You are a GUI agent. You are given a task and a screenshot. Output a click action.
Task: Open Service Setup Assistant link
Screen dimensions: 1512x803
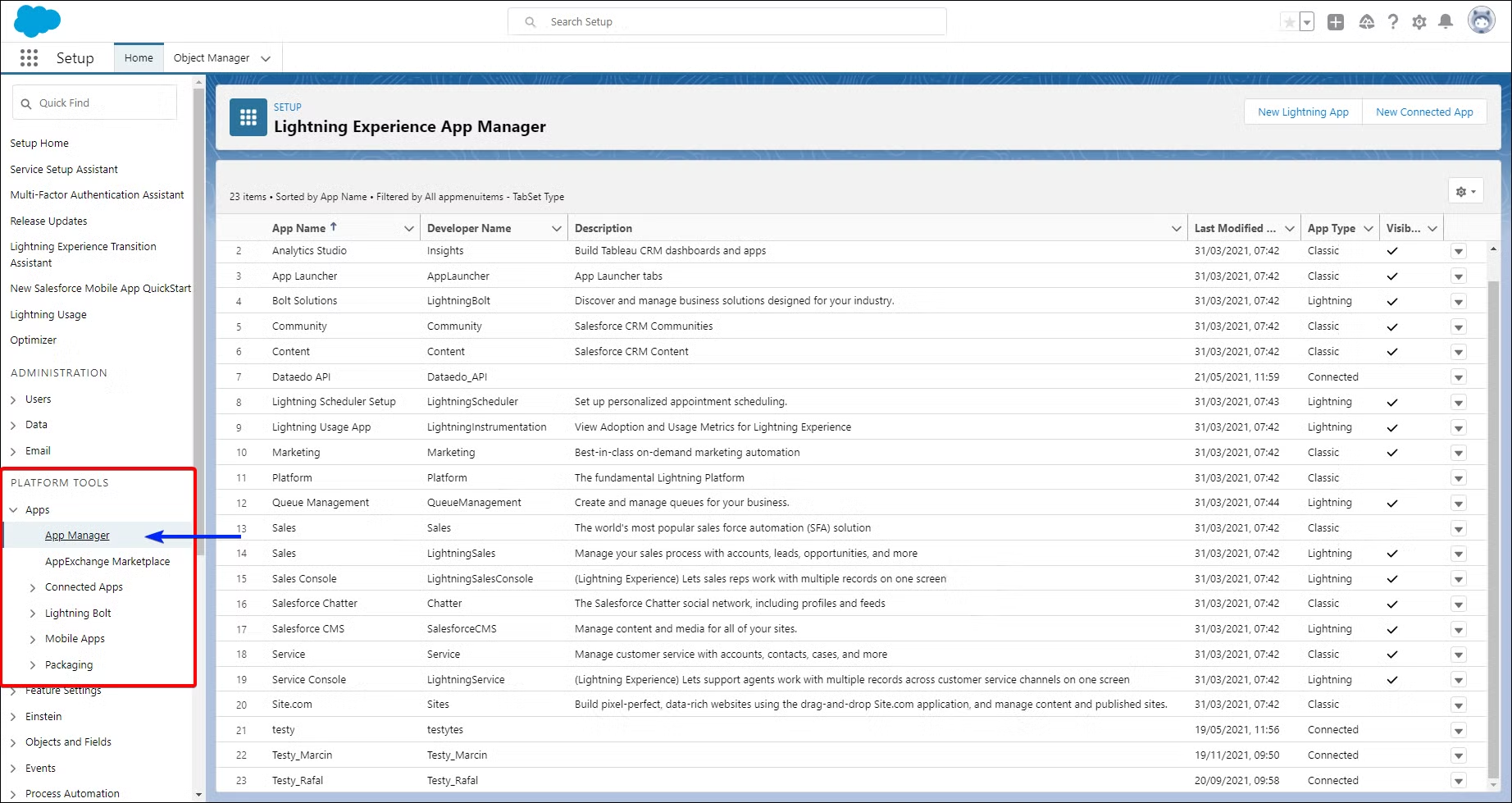click(x=64, y=170)
